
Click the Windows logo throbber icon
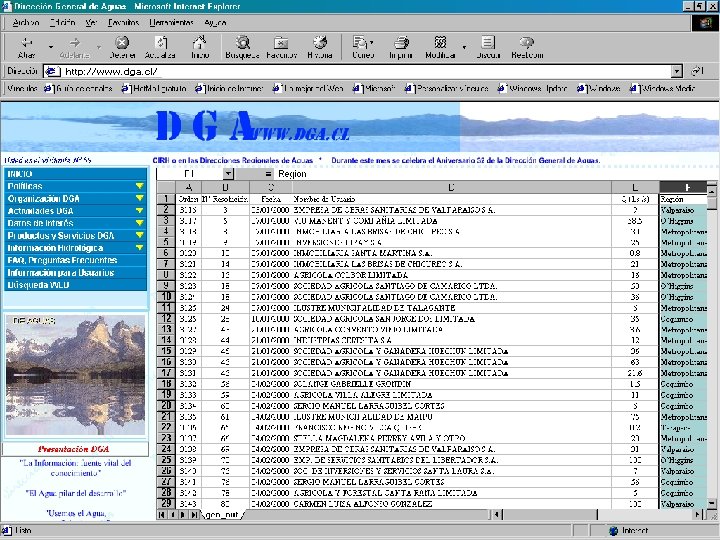[x=706, y=23]
